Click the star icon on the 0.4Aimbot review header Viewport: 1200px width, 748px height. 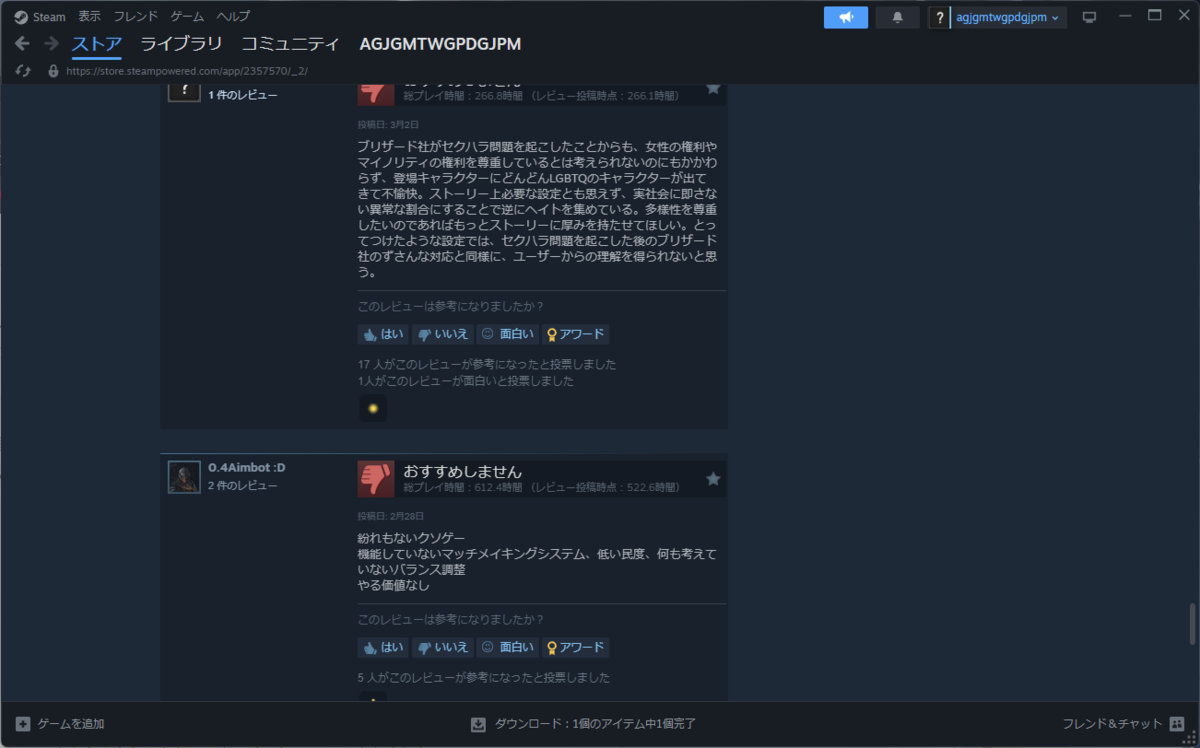click(713, 479)
